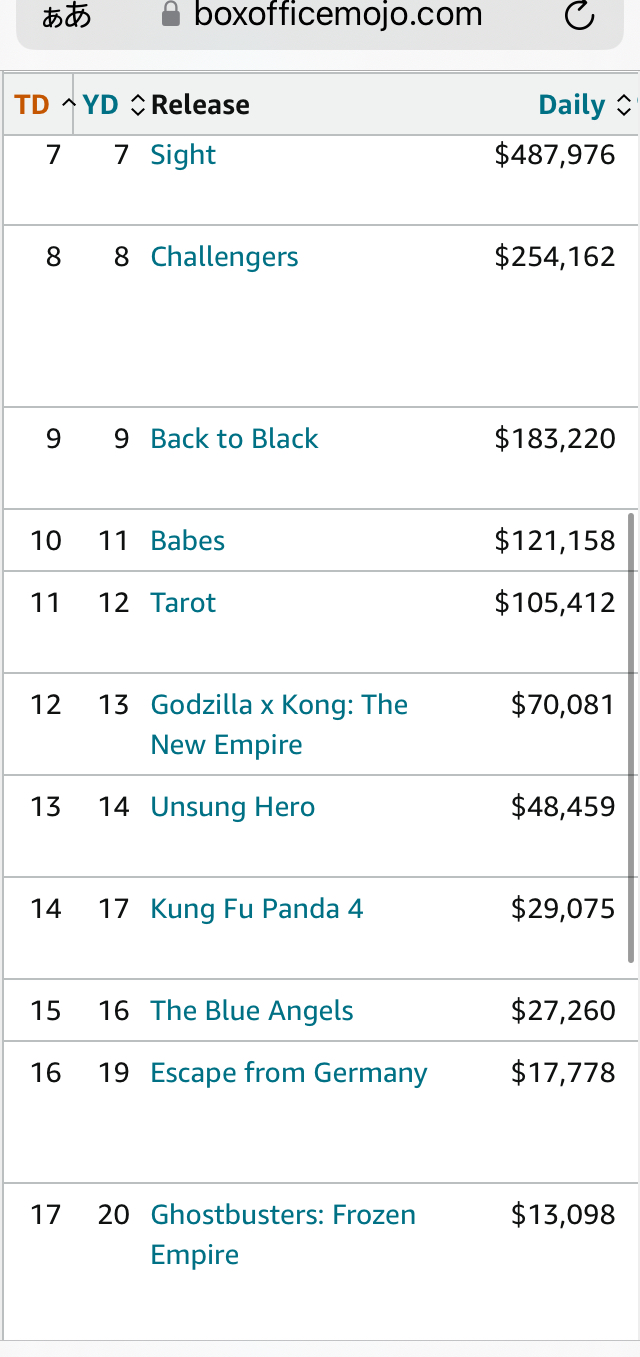Open Kung Fu Panda 4 page
This screenshot has width=640, height=1357.
tap(257, 909)
